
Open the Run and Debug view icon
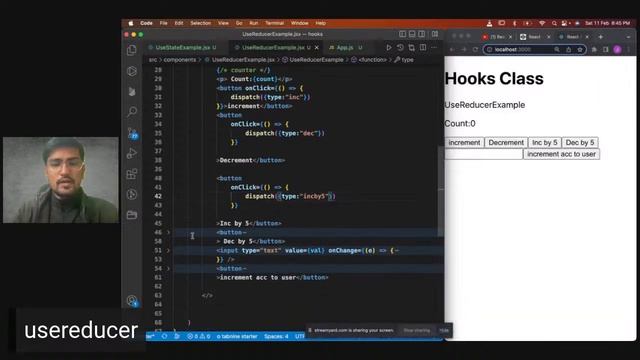pos(132,153)
